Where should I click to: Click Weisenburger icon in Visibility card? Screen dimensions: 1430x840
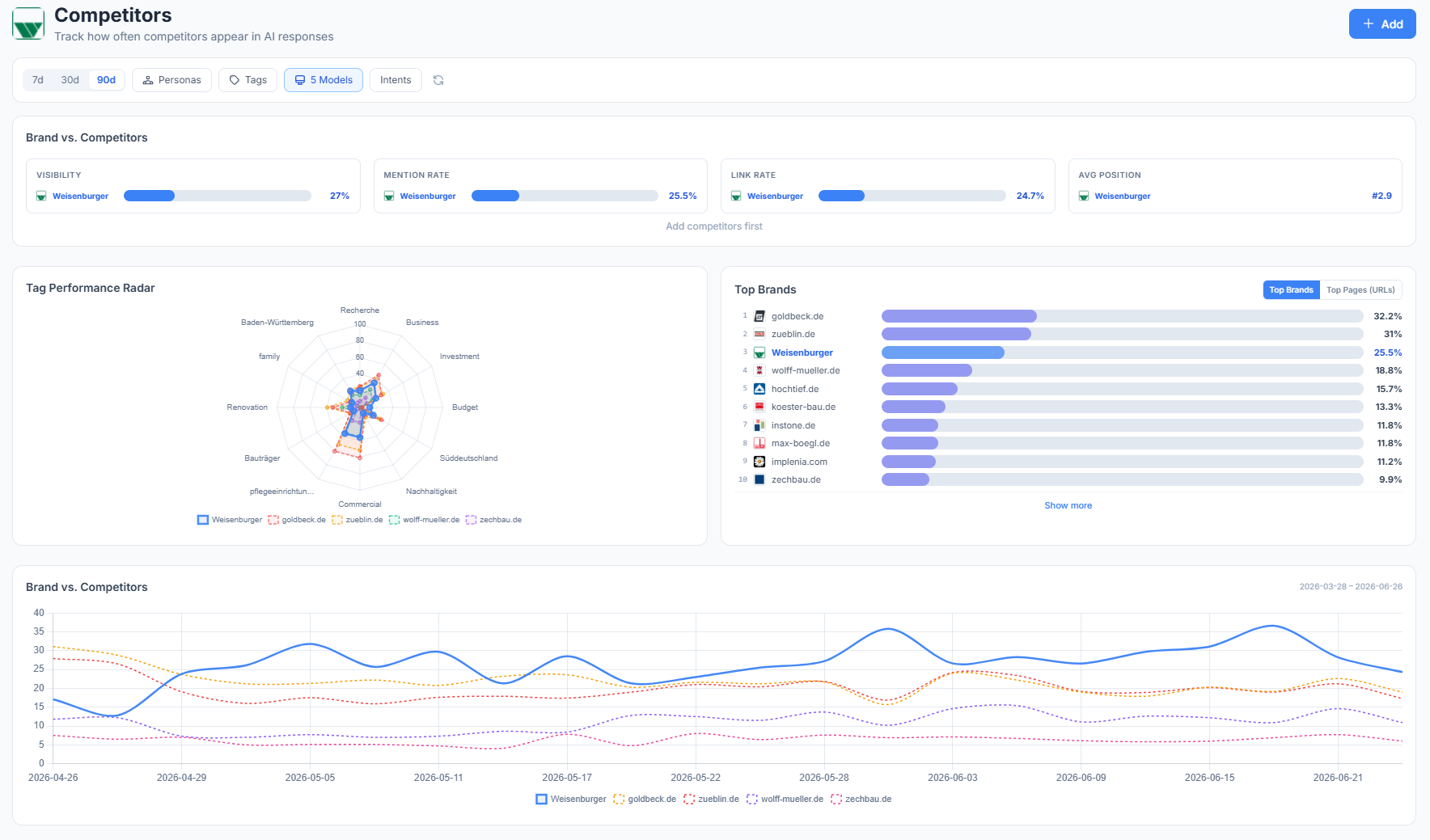[41, 196]
